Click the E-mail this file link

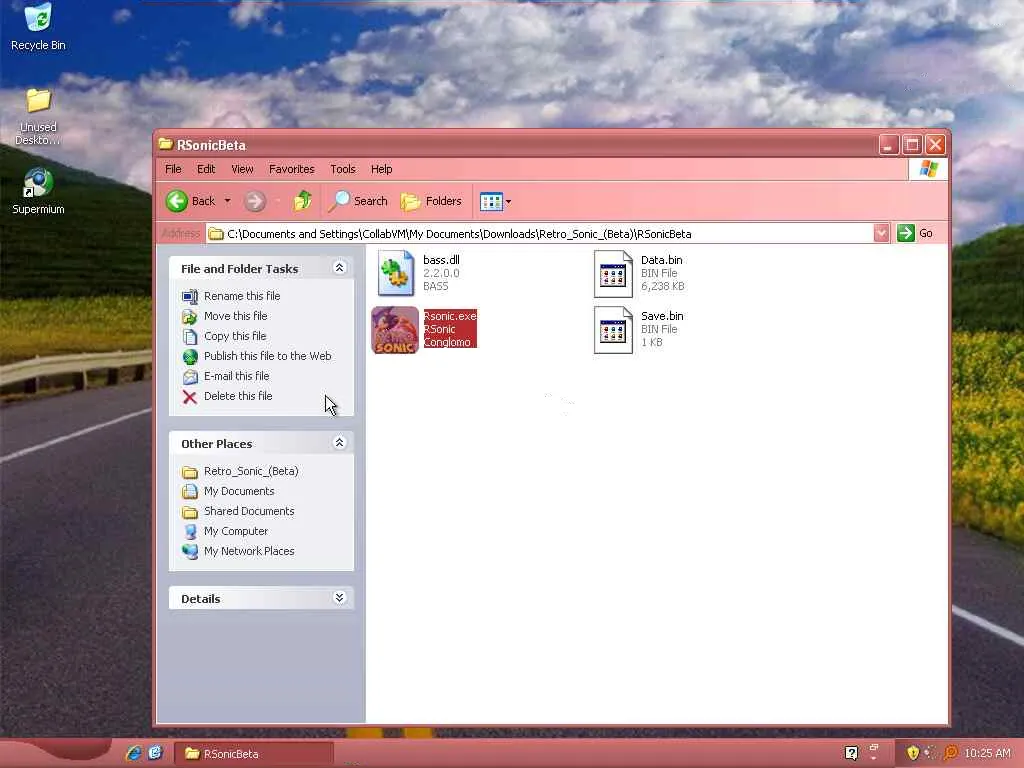click(x=236, y=376)
